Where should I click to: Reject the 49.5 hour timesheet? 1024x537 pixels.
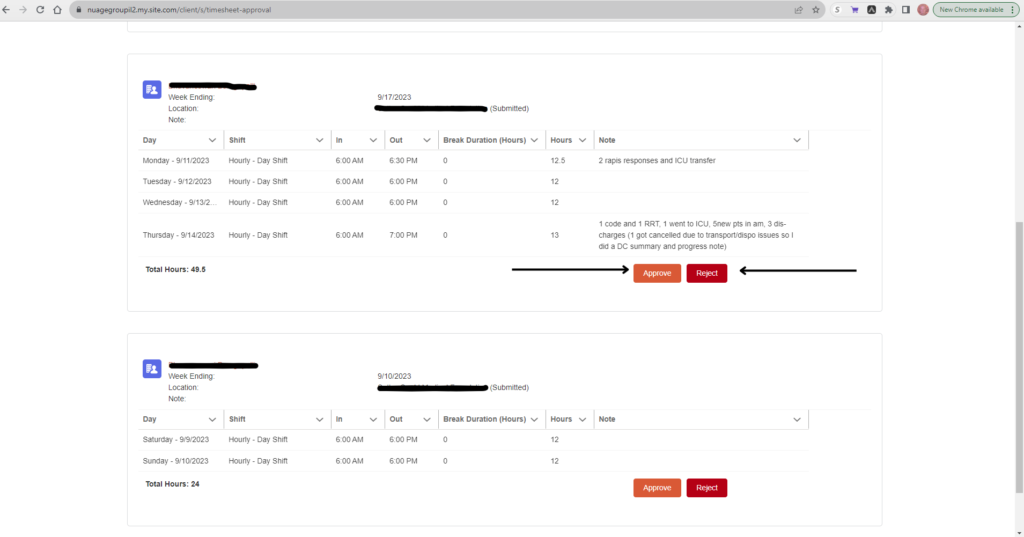[x=706, y=273]
